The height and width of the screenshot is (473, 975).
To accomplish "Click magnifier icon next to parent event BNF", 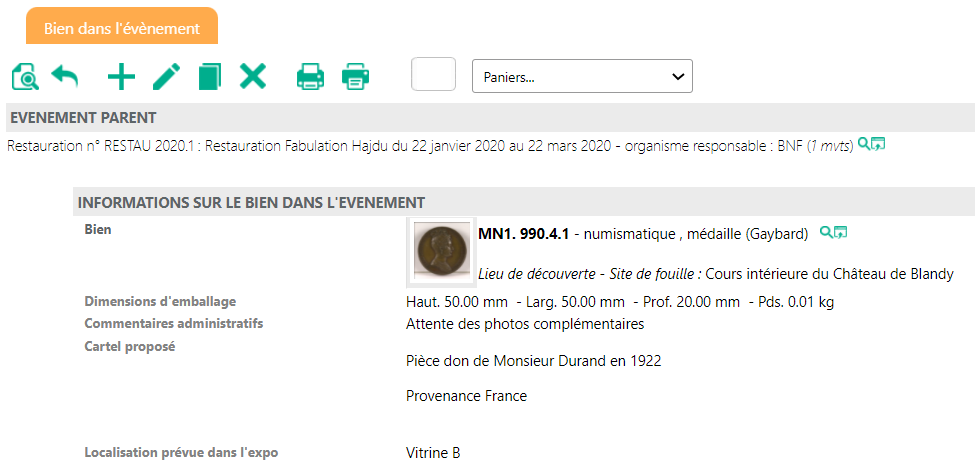I will (x=864, y=145).
